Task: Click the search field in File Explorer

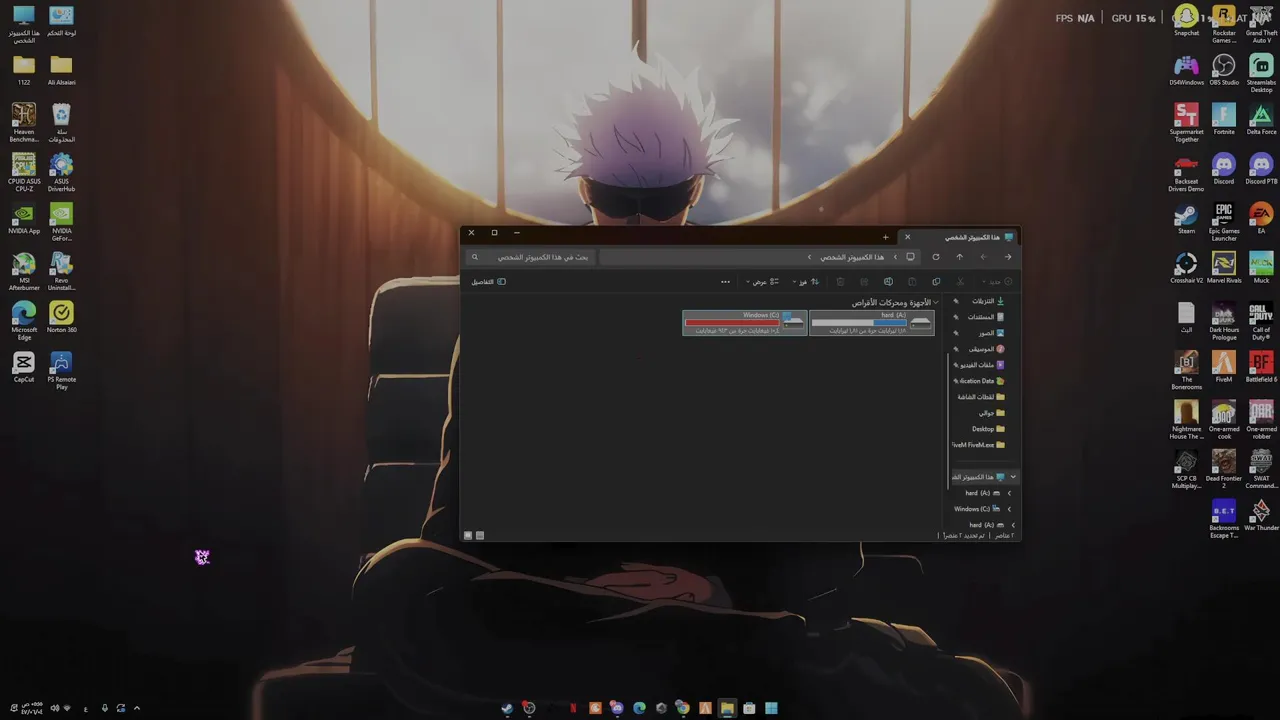Action: coord(532,257)
